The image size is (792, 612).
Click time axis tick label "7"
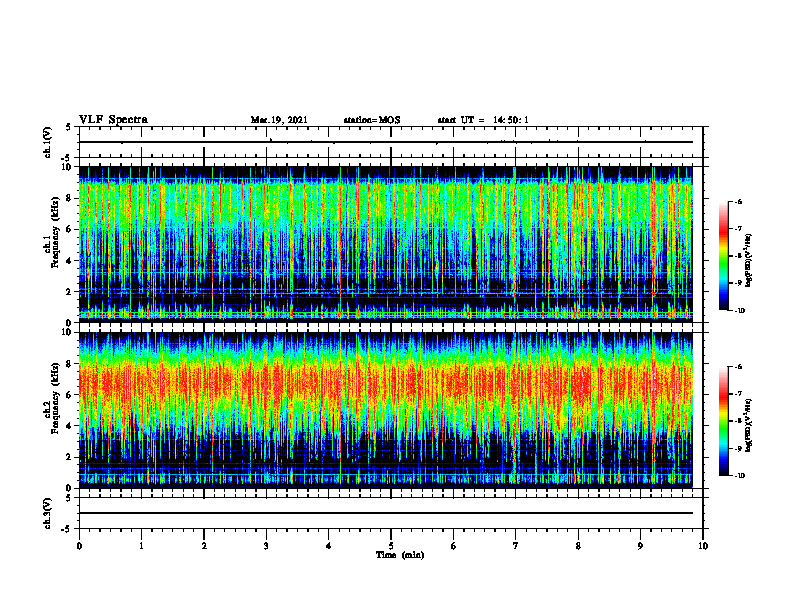tap(516, 546)
